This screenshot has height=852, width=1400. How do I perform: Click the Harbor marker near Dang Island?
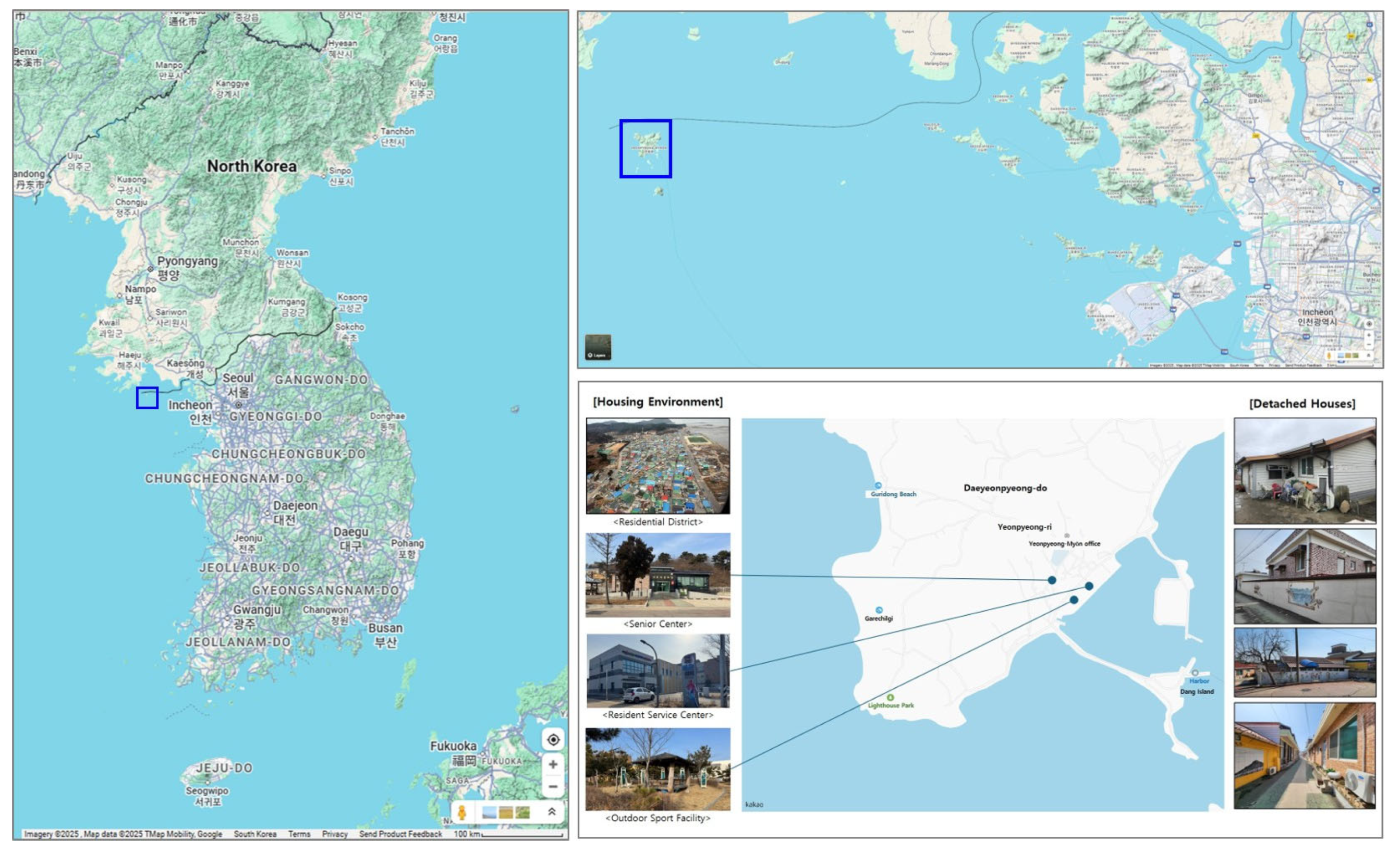(x=1195, y=673)
